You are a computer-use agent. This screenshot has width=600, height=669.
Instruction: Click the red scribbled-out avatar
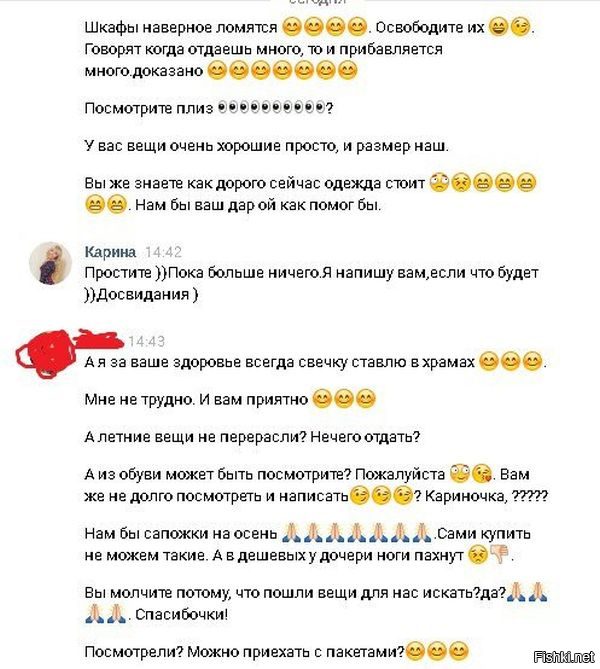pyautogui.click(x=47, y=354)
